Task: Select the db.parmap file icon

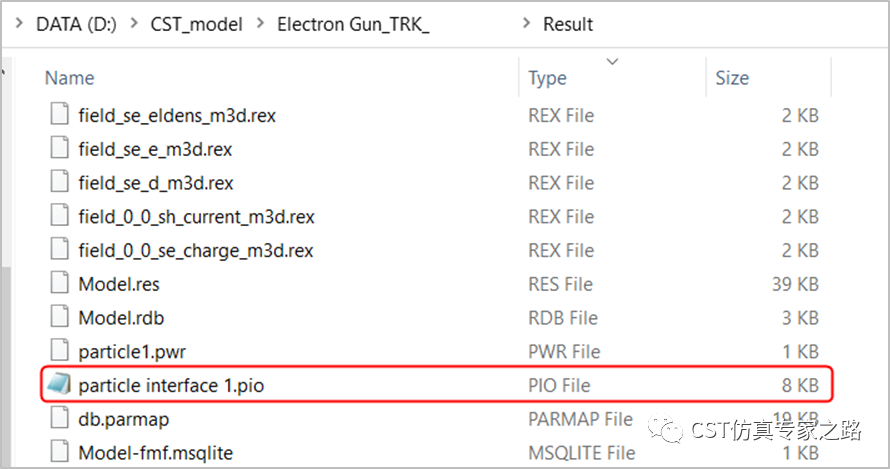Action: point(60,417)
